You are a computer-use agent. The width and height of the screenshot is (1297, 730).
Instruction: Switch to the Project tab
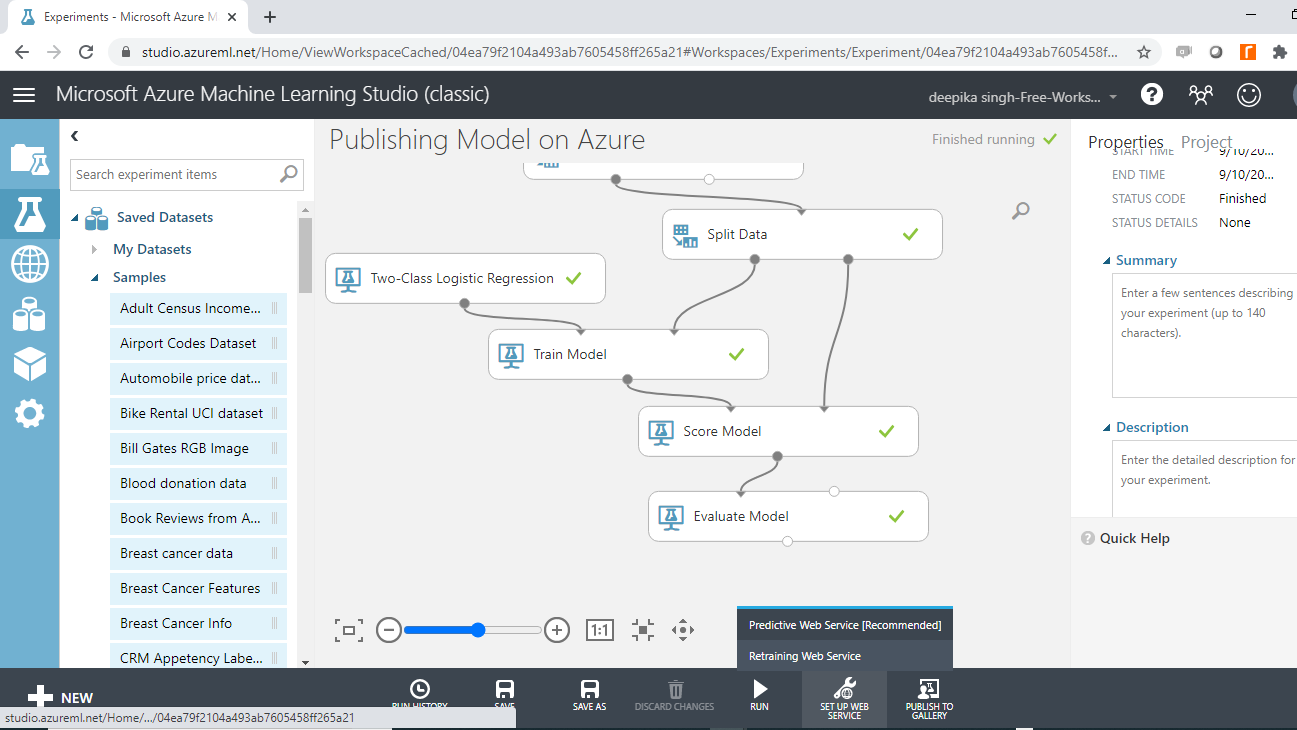coord(1206,142)
